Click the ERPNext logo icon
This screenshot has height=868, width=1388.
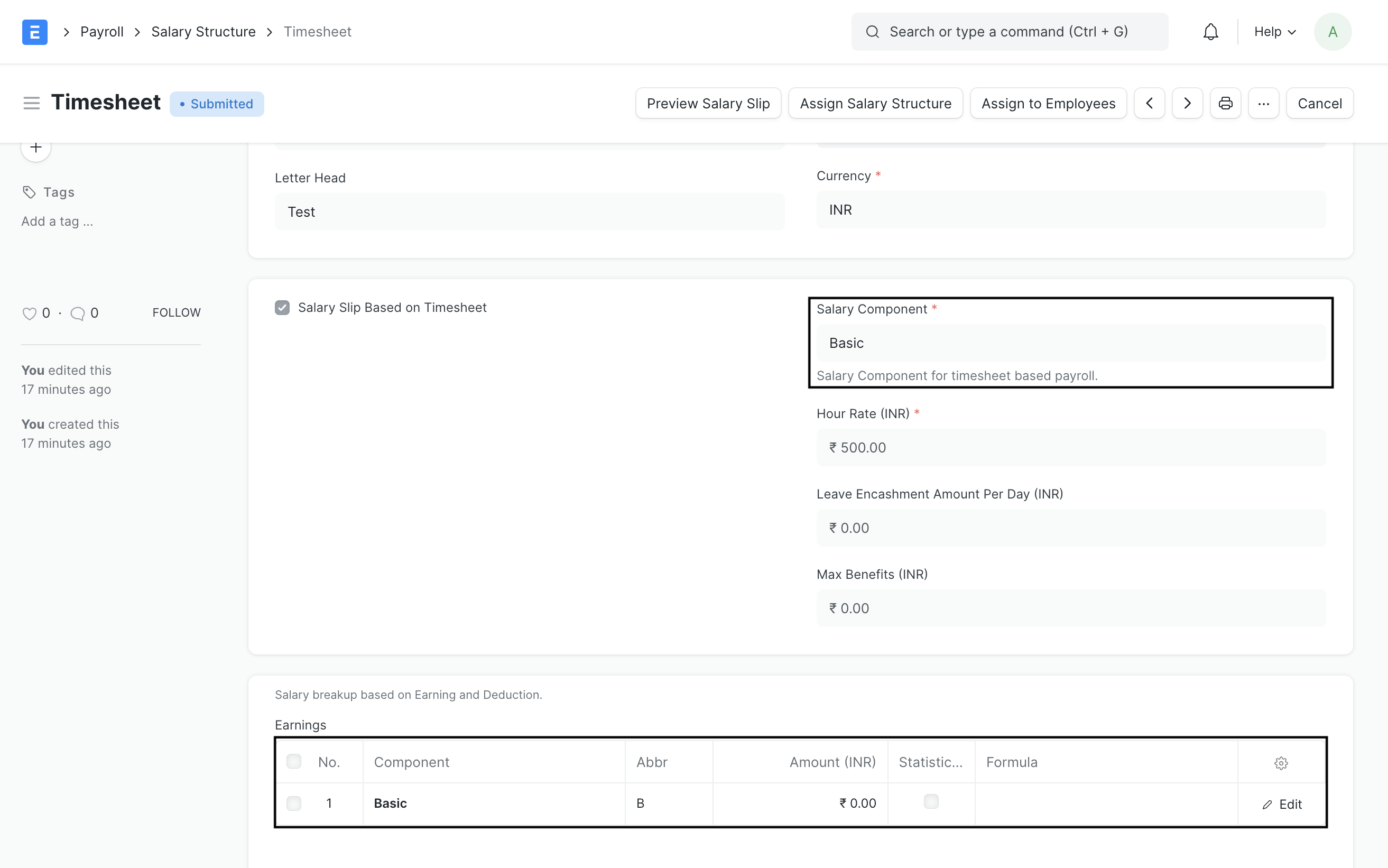coord(34,32)
